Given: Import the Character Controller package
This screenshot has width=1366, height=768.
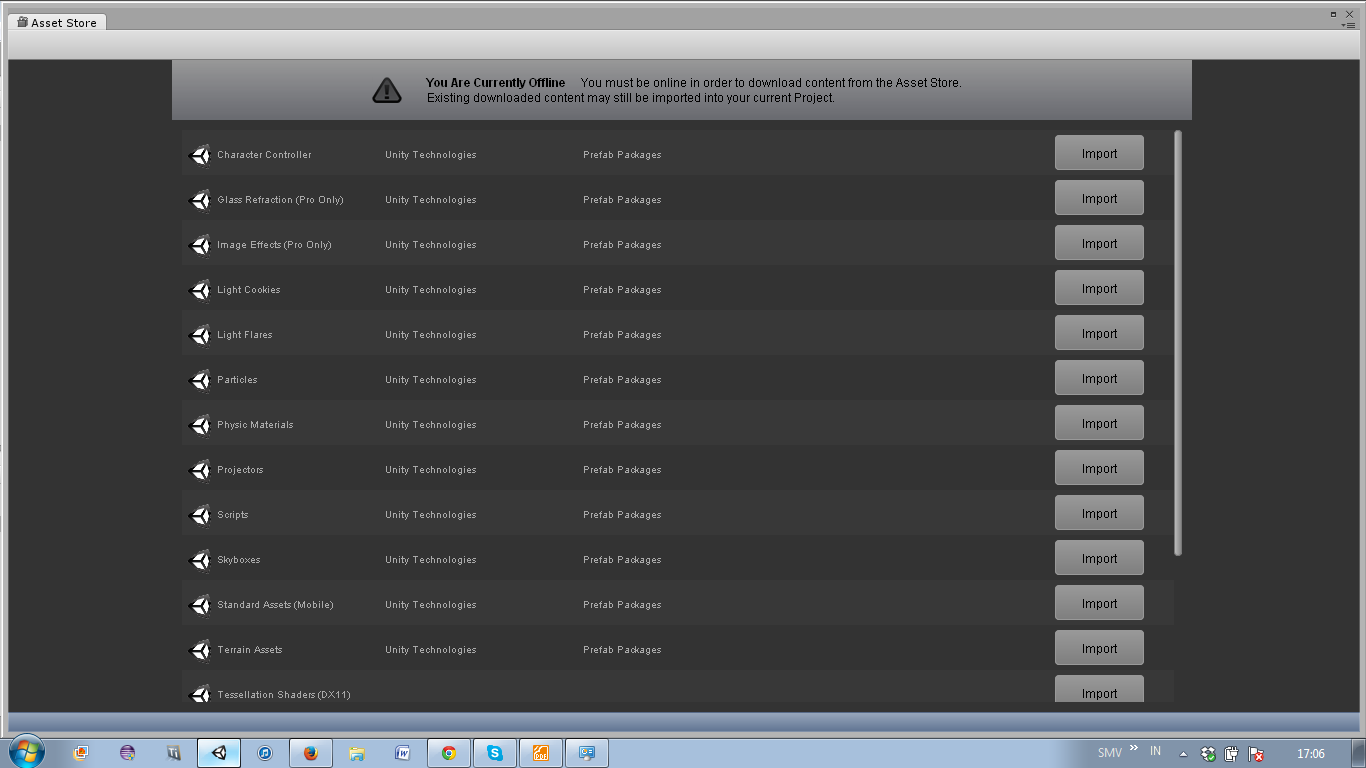Looking at the screenshot, I should 1099,154.
